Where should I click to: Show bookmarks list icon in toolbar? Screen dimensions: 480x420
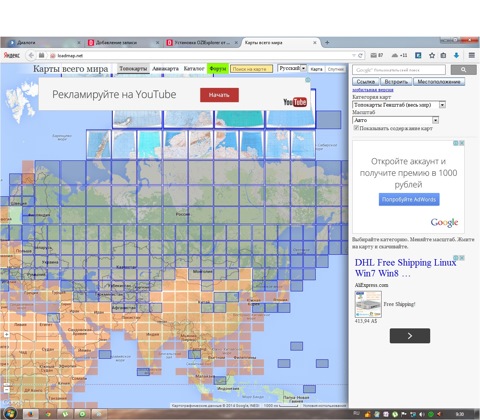[x=443, y=55]
